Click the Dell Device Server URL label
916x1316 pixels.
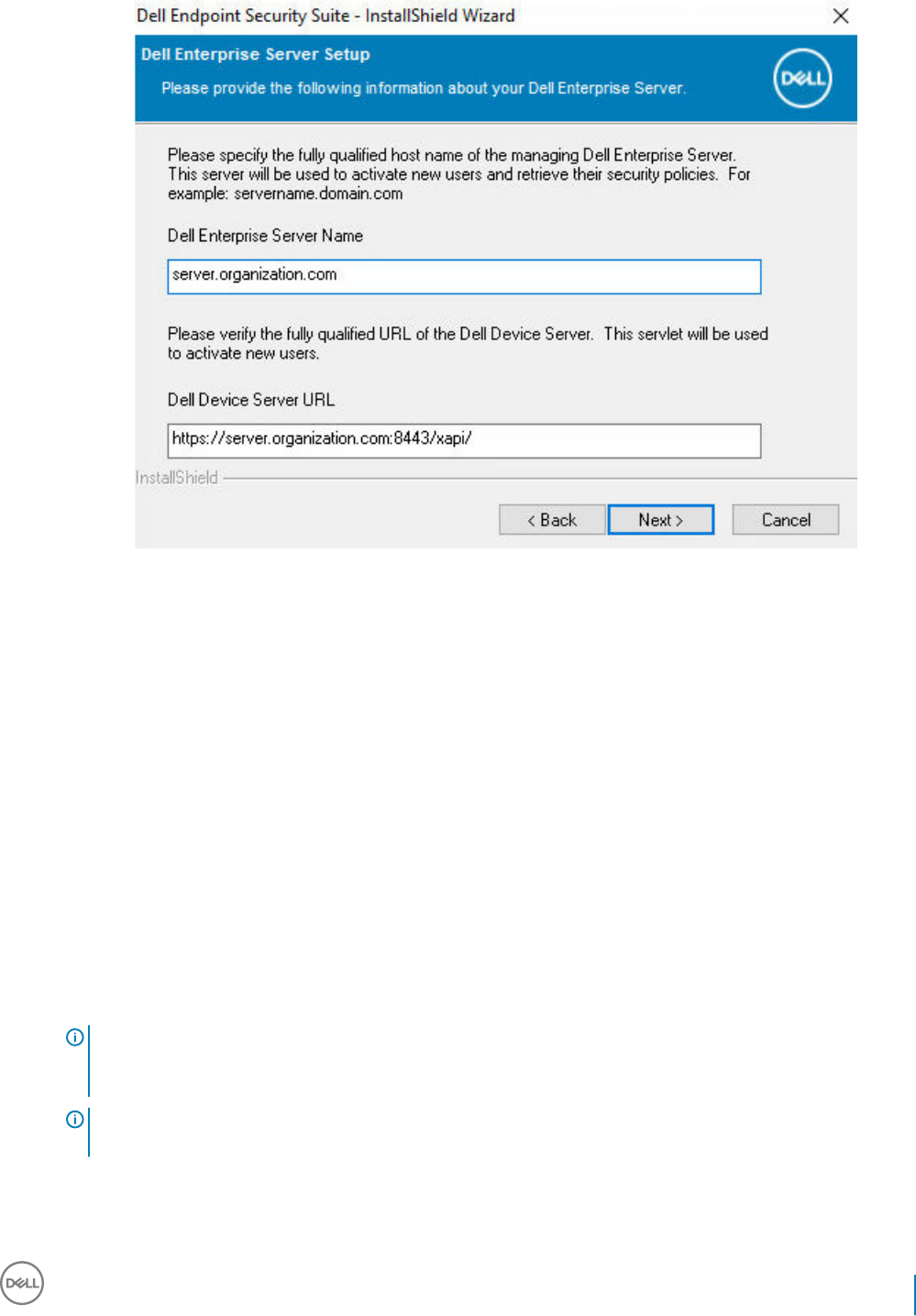[251, 400]
